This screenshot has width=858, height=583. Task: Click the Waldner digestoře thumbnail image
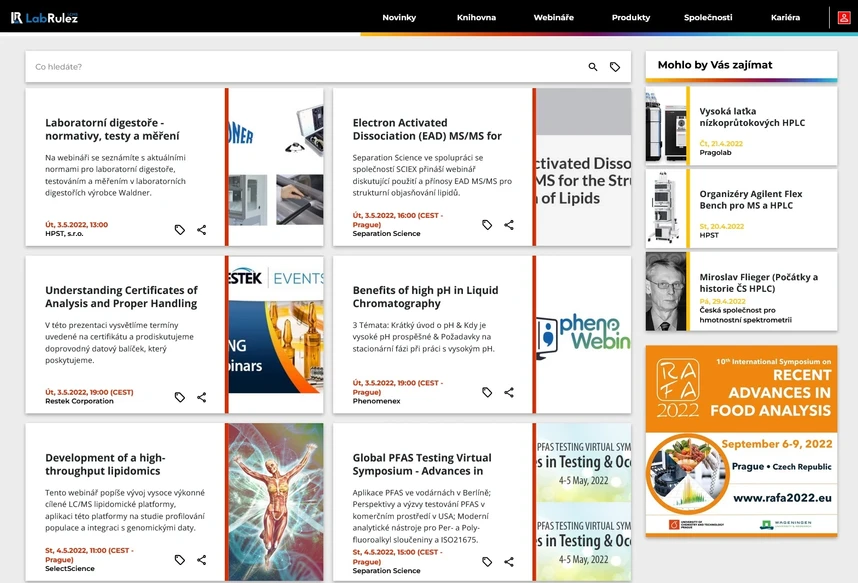276,167
